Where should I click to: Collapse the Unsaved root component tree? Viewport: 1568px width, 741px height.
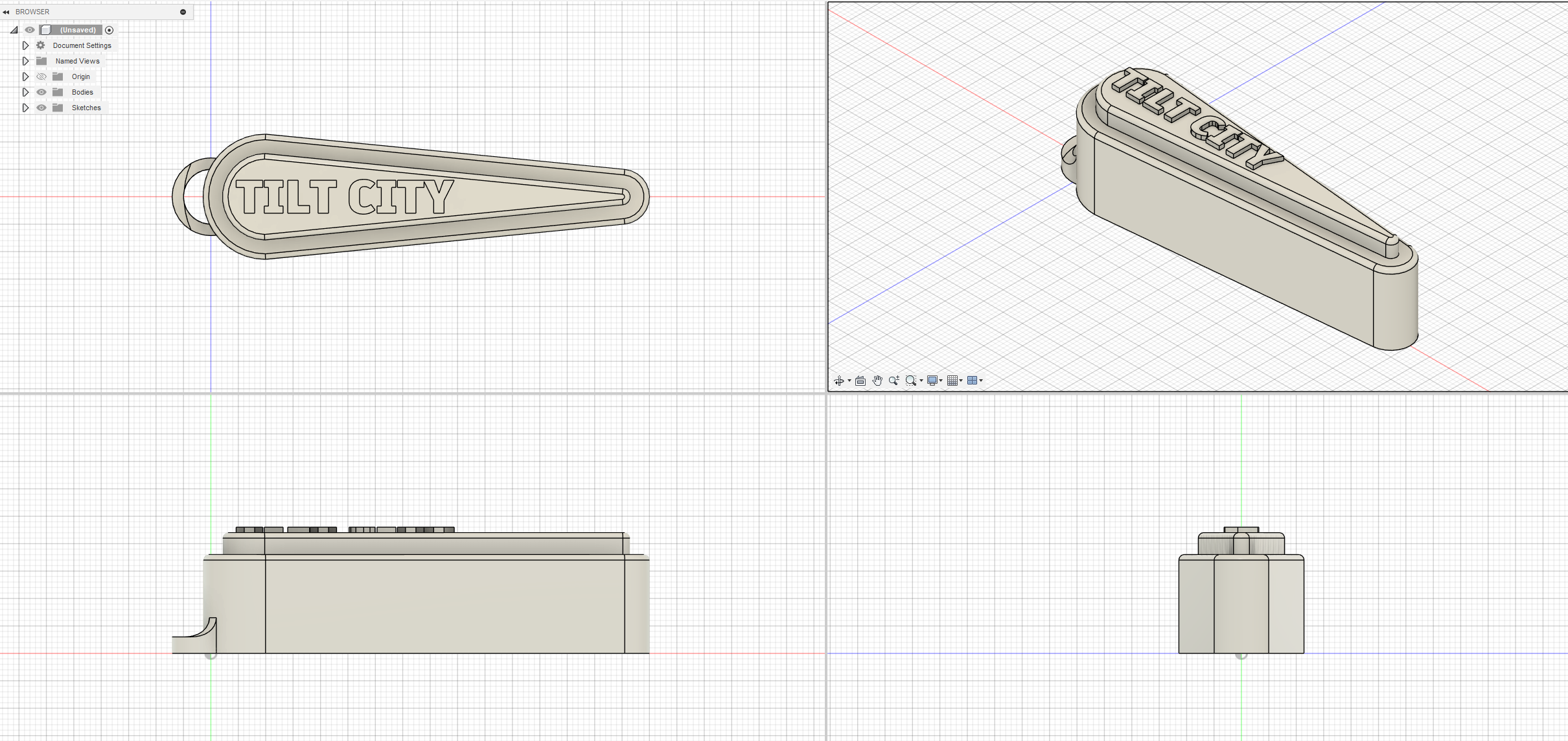14,30
